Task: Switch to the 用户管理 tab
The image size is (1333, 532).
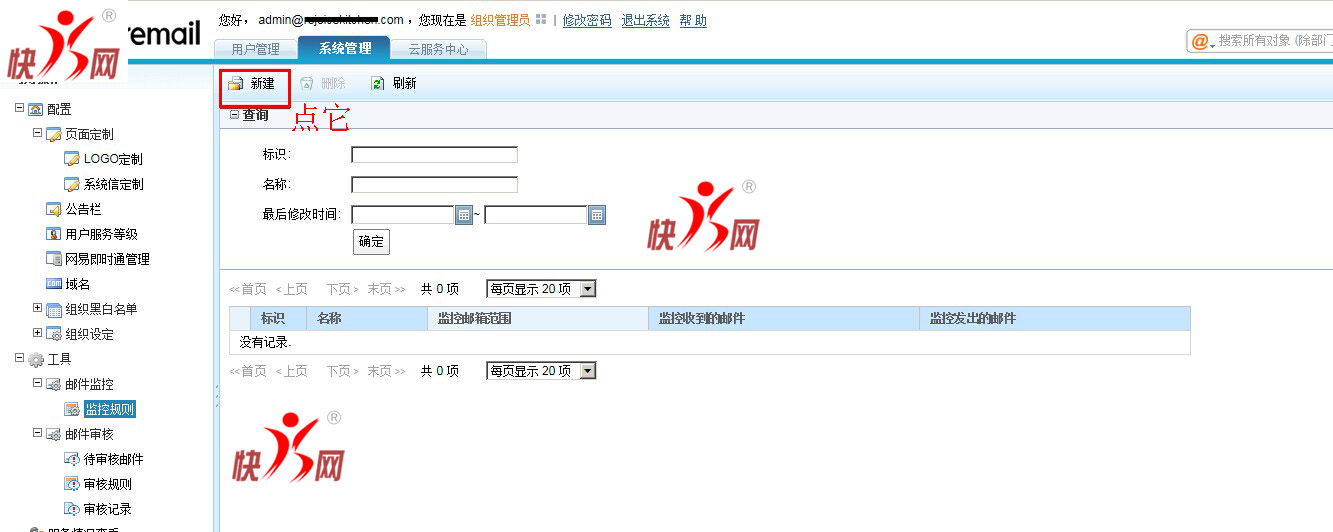Action: click(x=255, y=49)
